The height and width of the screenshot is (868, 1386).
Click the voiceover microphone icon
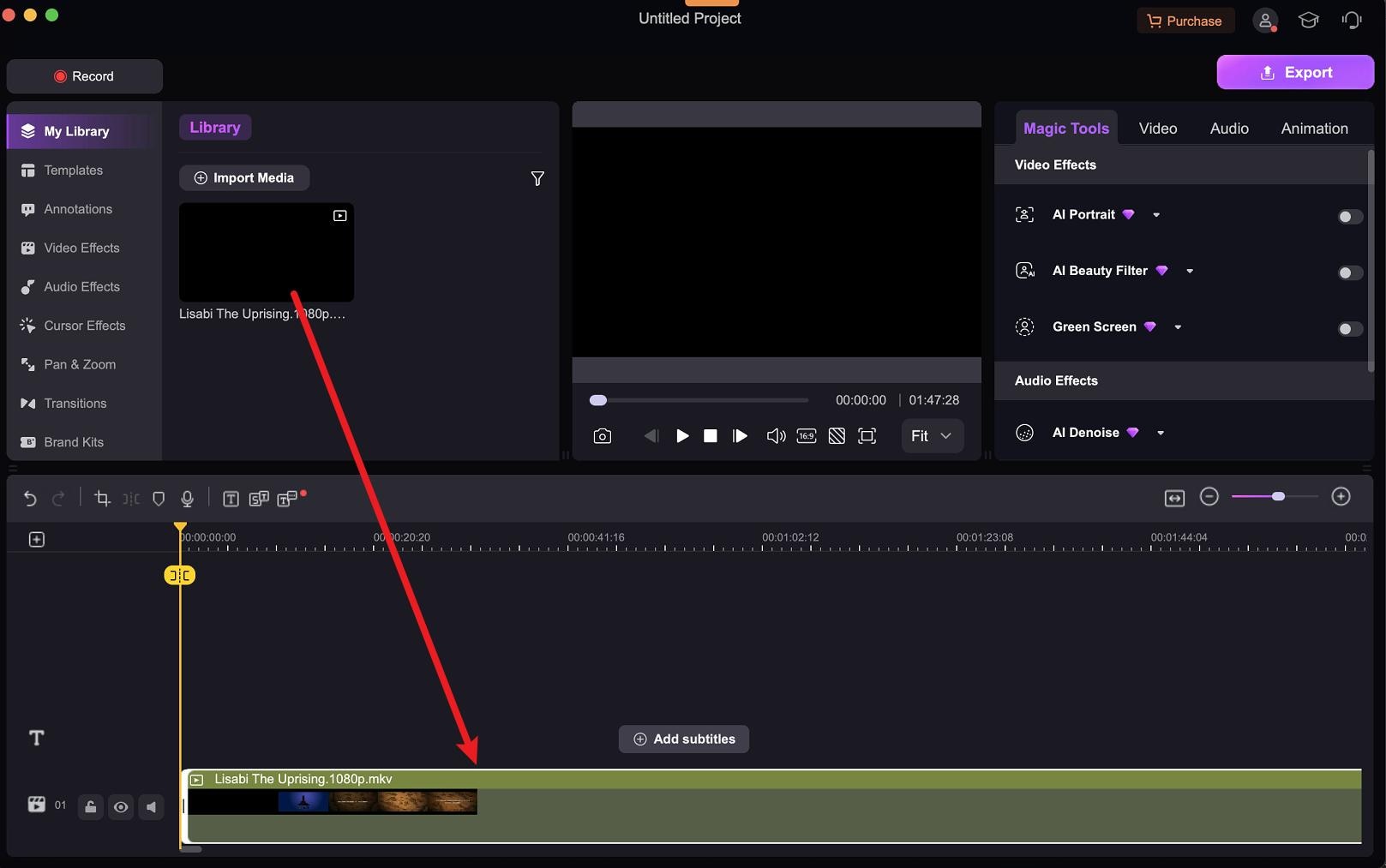[x=187, y=498]
